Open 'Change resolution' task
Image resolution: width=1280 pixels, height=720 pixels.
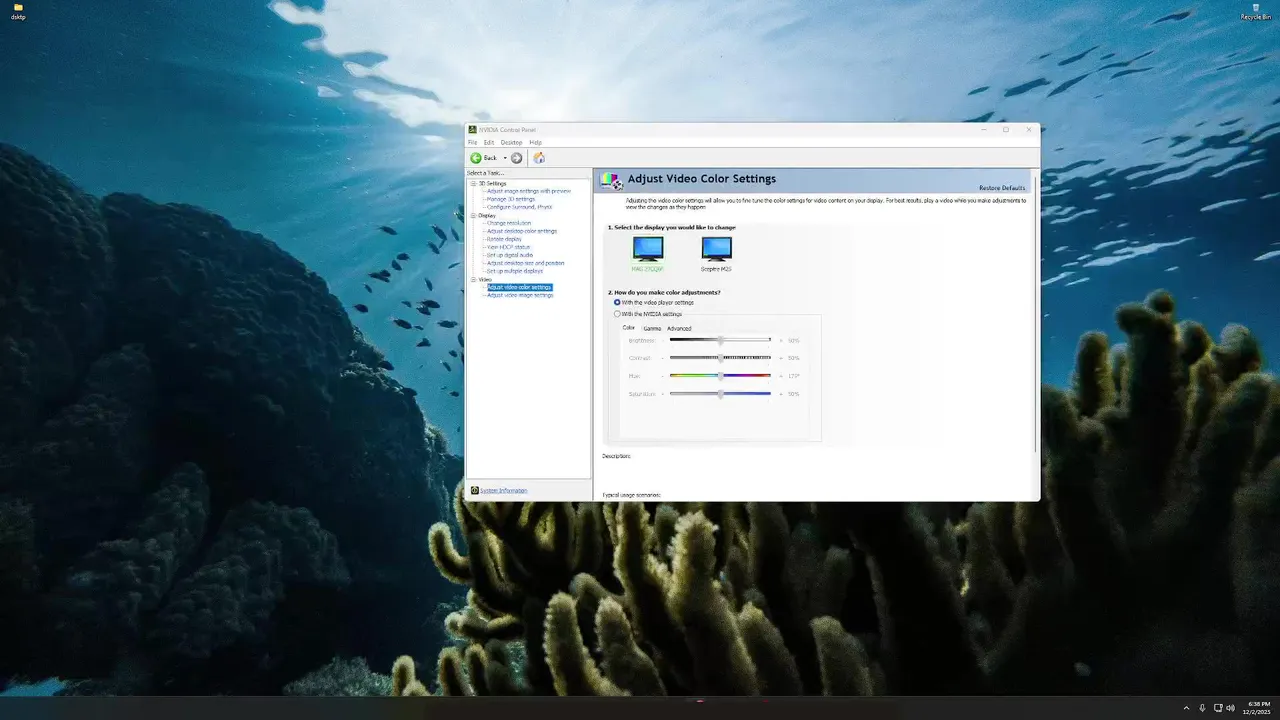pos(509,223)
